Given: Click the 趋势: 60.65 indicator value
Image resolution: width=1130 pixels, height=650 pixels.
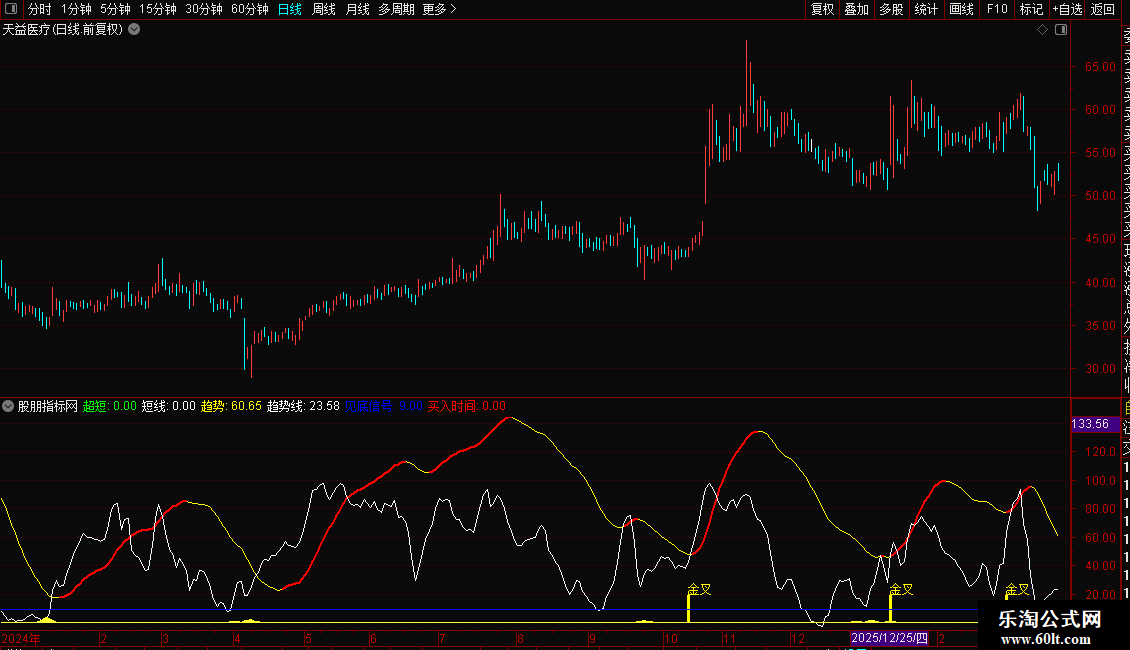Looking at the screenshot, I should 231,406.
